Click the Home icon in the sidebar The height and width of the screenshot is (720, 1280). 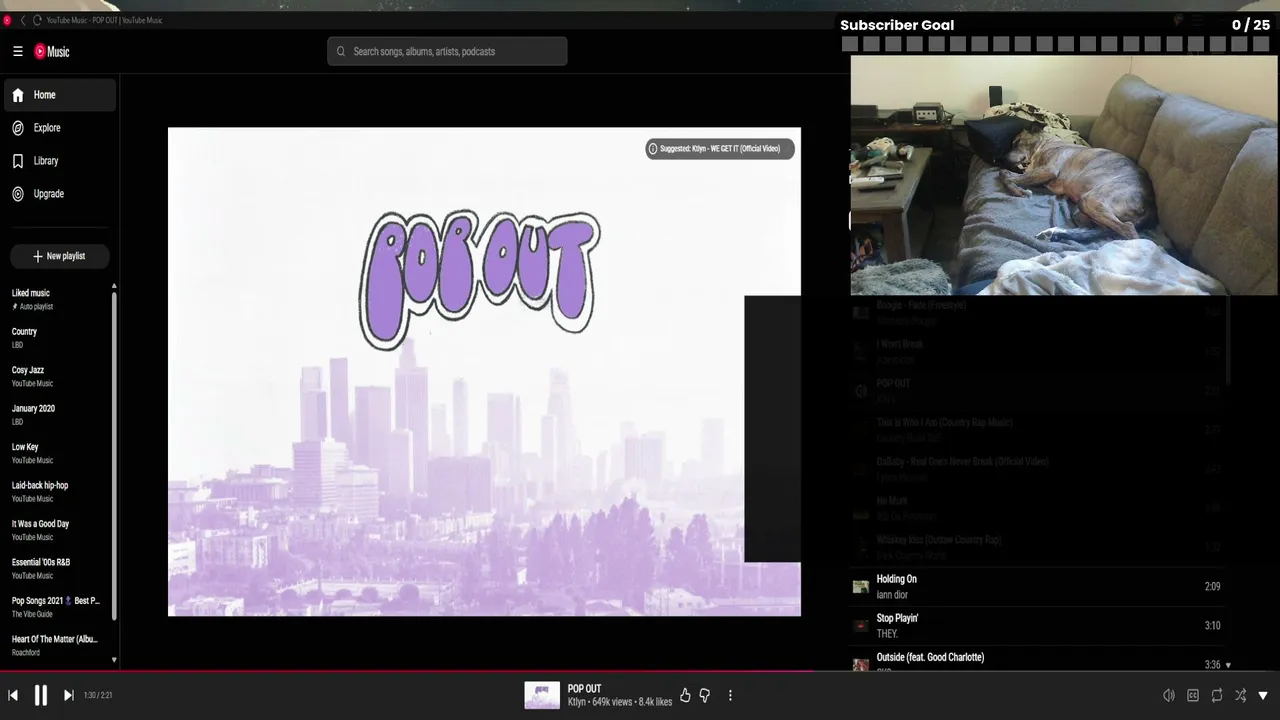coord(18,95)
